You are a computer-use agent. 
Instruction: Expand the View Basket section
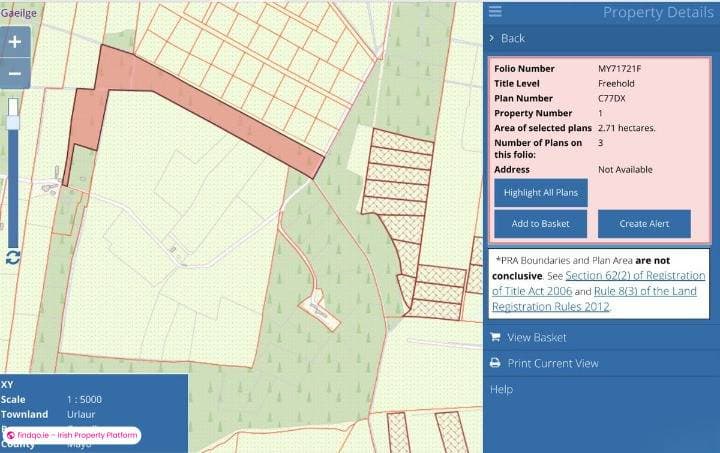(x=536, y=337)
